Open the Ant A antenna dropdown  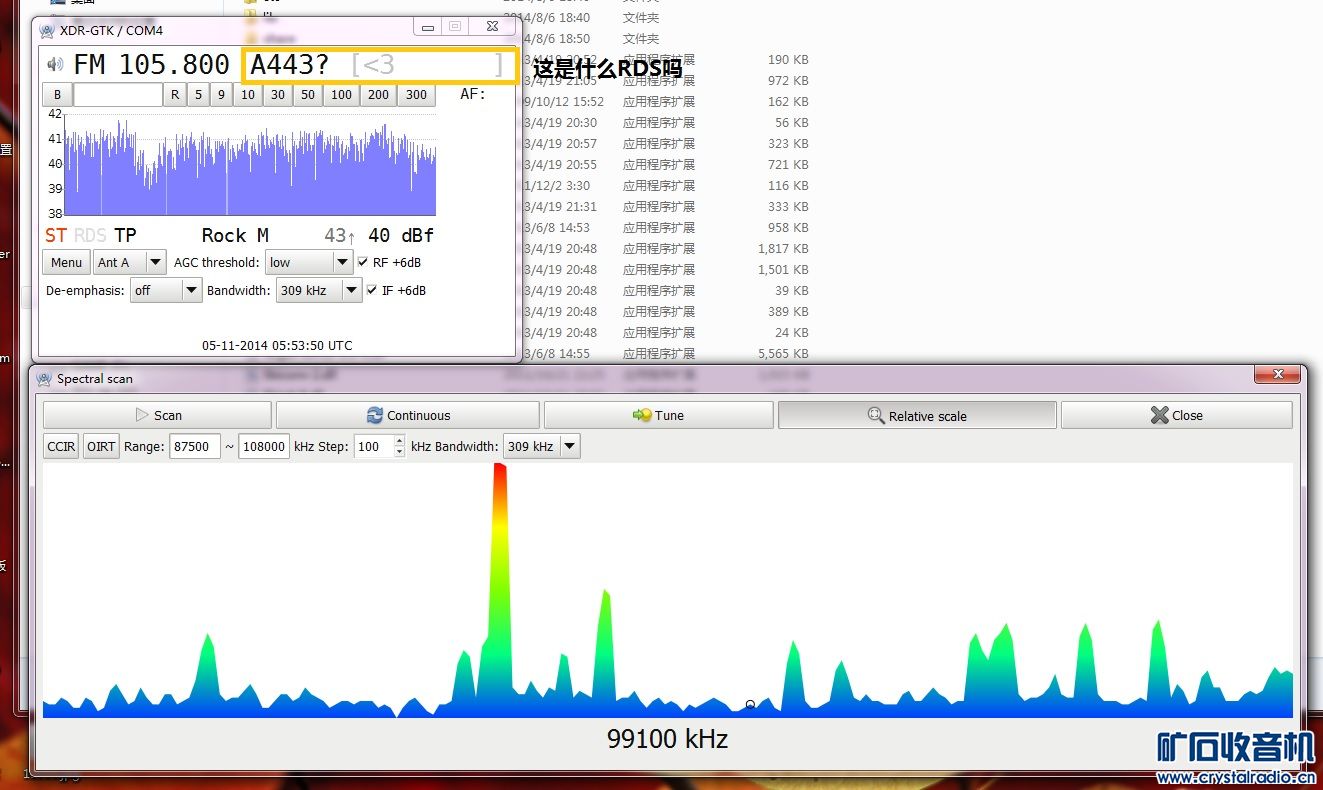point(130,262)
